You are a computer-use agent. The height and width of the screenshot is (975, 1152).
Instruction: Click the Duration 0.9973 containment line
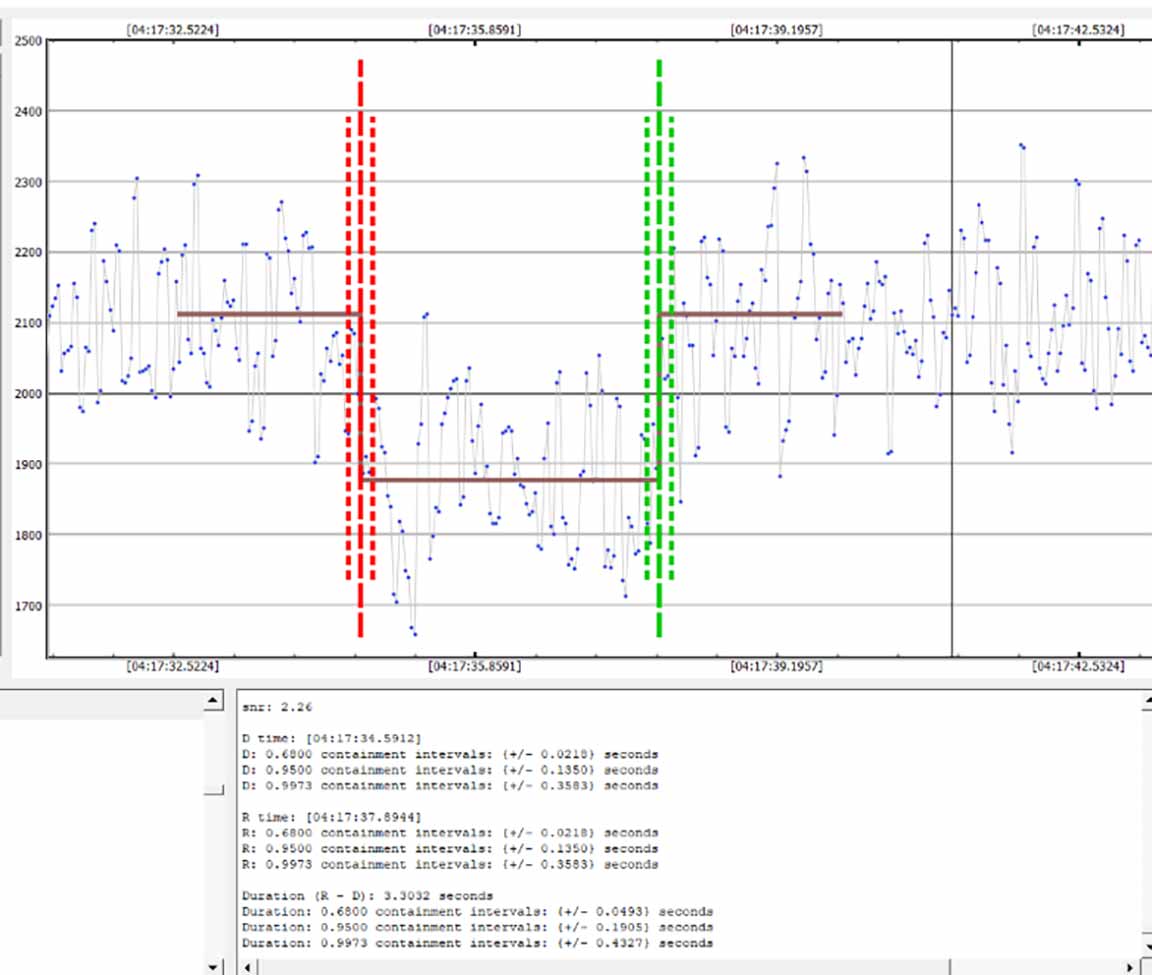(x=478, y=943)
